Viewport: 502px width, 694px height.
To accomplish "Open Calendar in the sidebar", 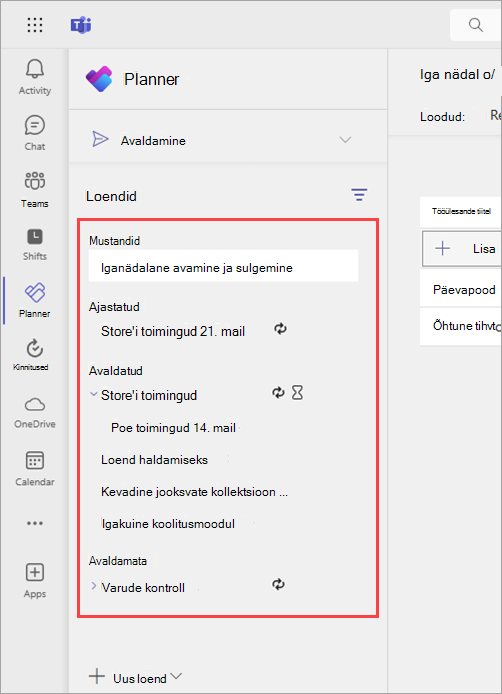I will [35, 469].
